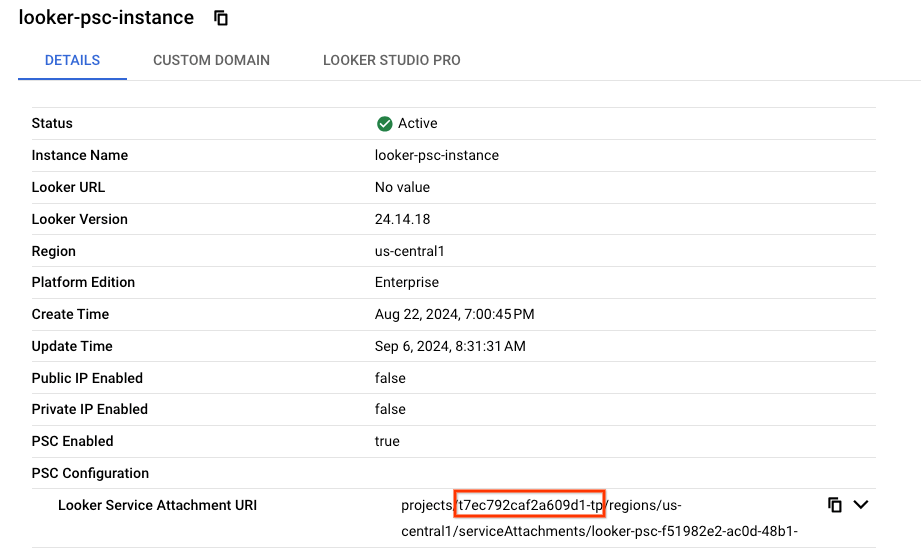Click the Instance Name value in table

(436, 155)
